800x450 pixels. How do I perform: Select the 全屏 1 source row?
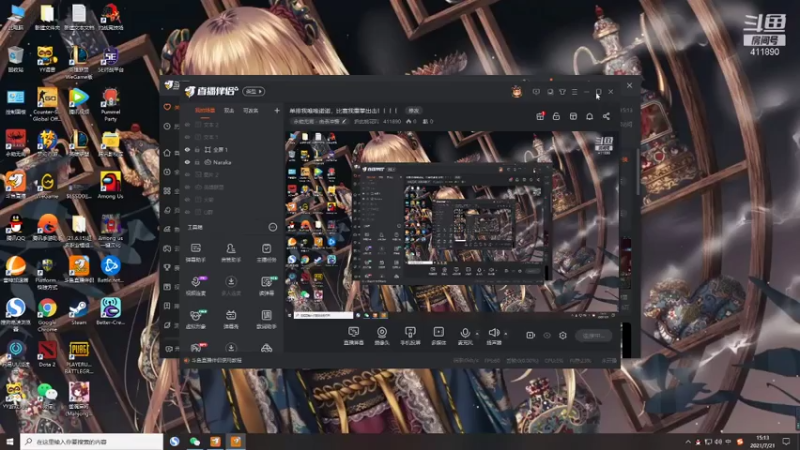(x=232, y=149)
